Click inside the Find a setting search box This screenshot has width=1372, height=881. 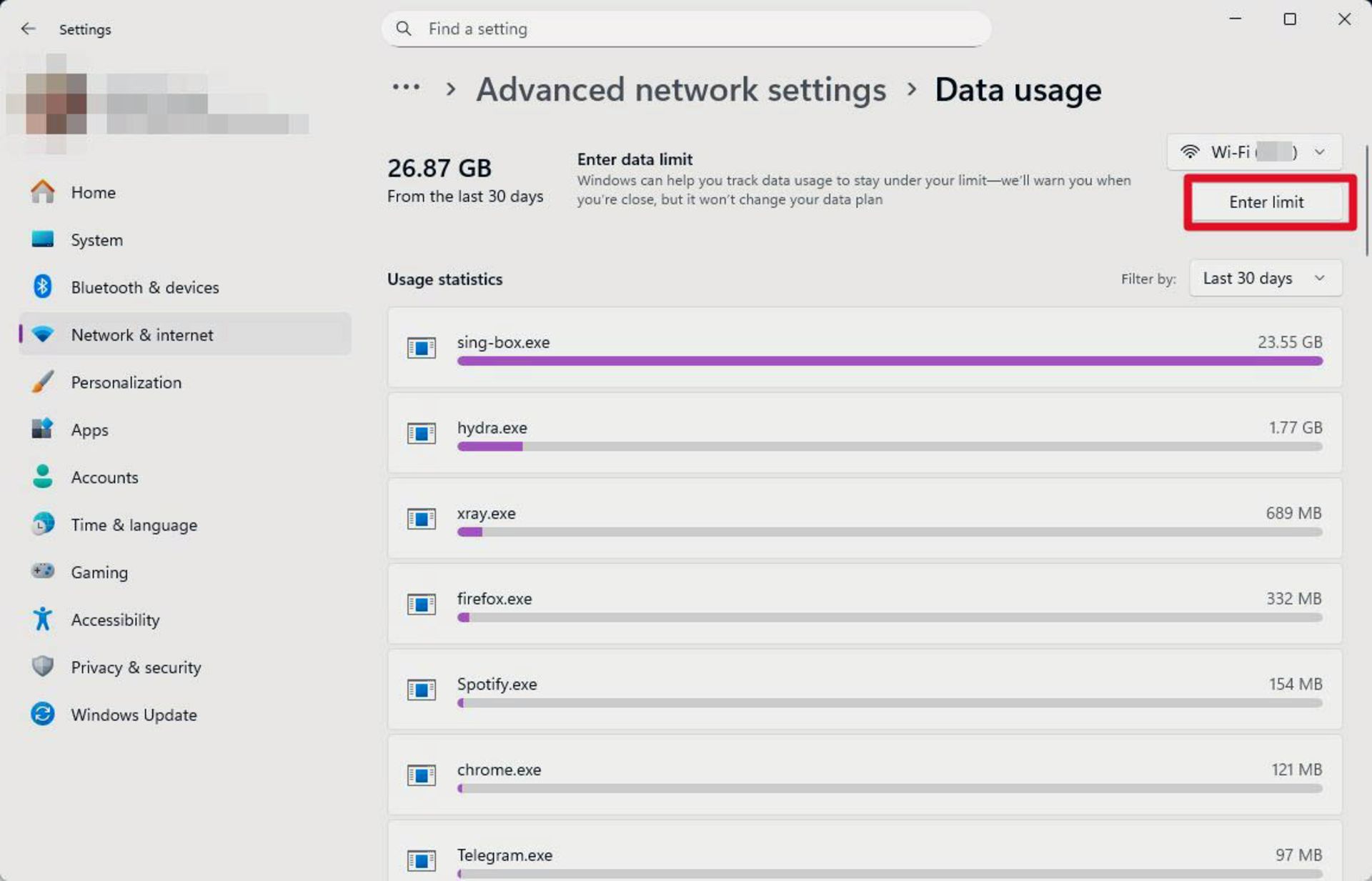pos(685,29)
